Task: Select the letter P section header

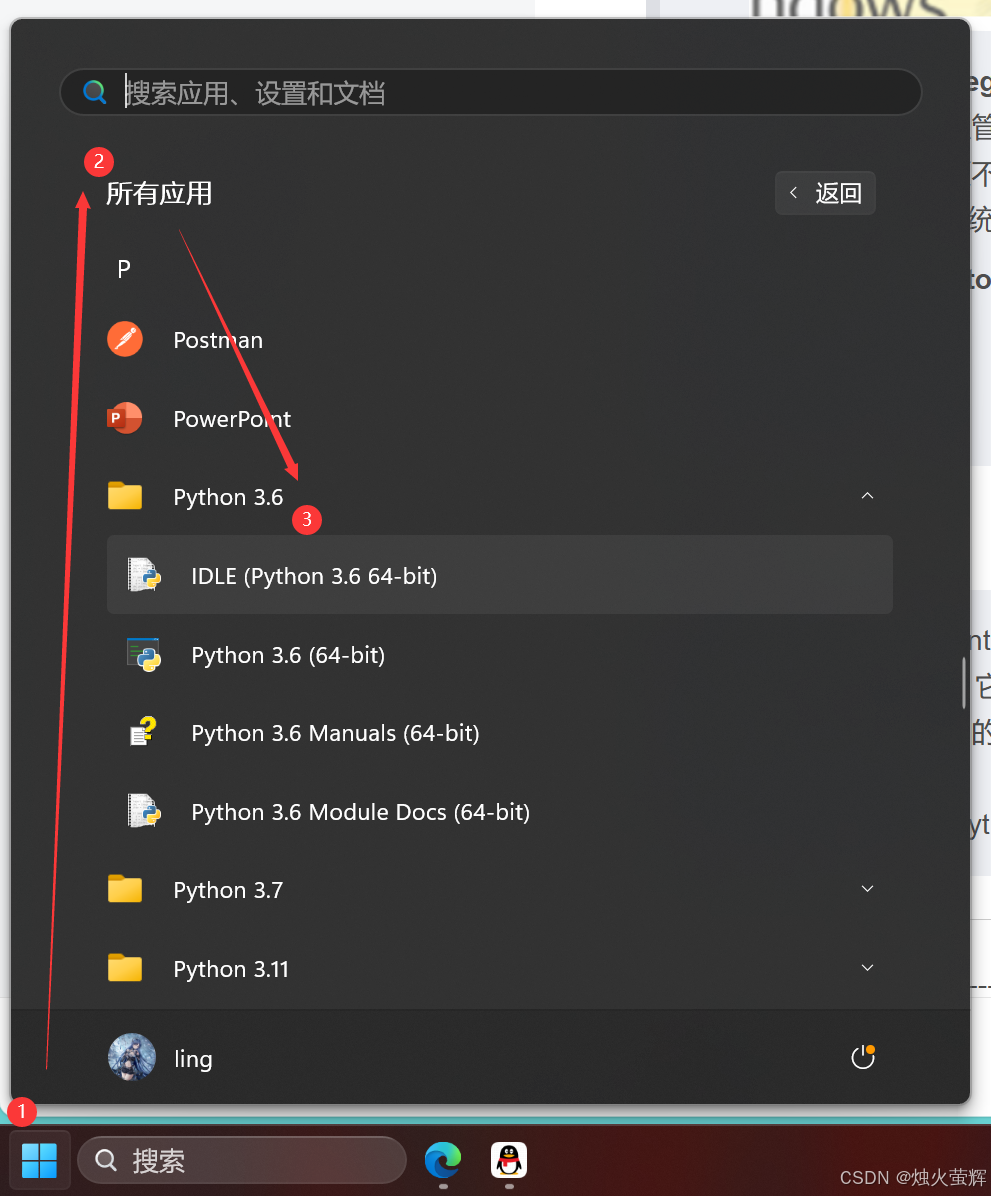Action: click(123, 268)
